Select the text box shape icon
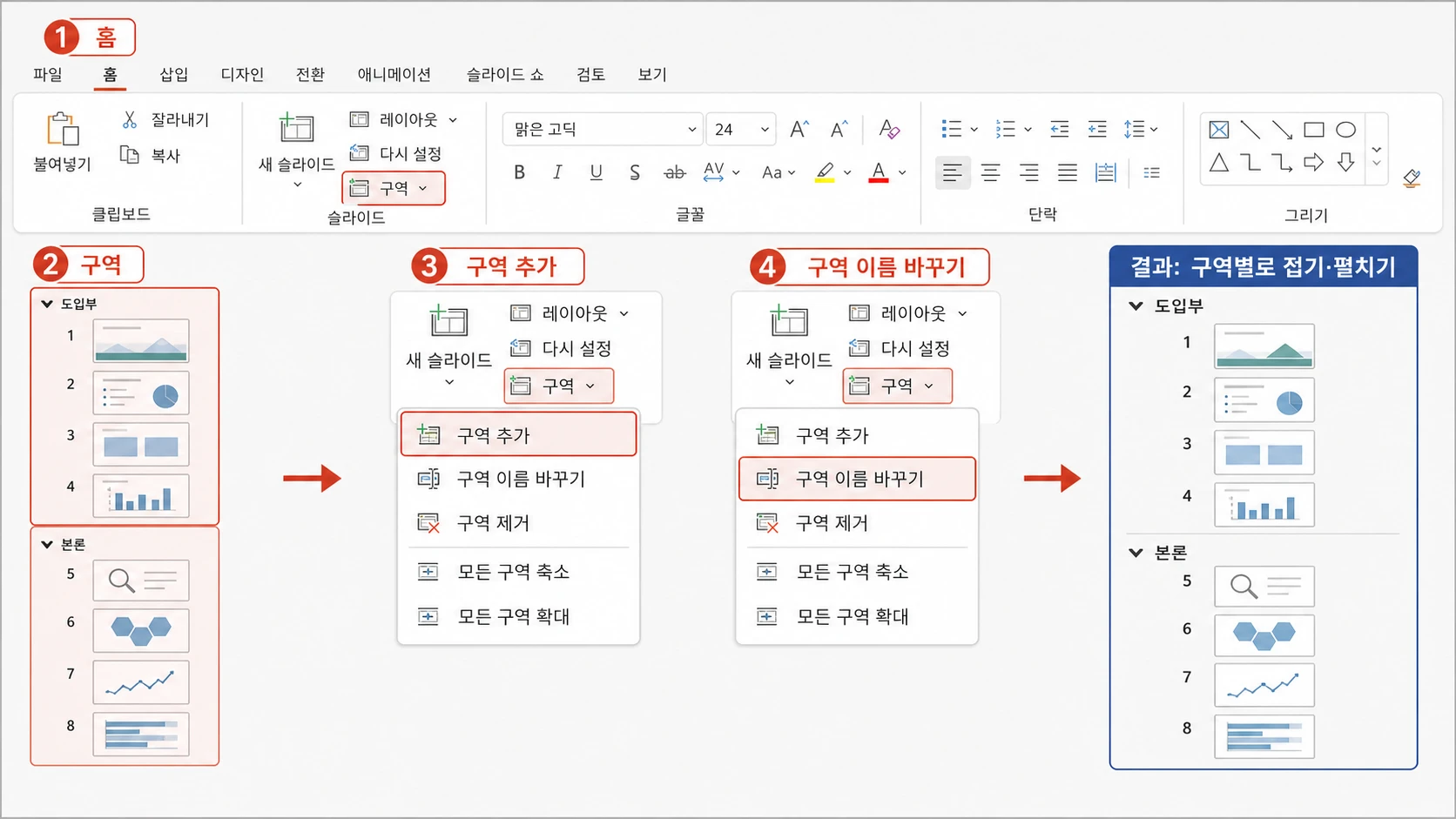1456x819 pixels. (x=1219, y=130)
